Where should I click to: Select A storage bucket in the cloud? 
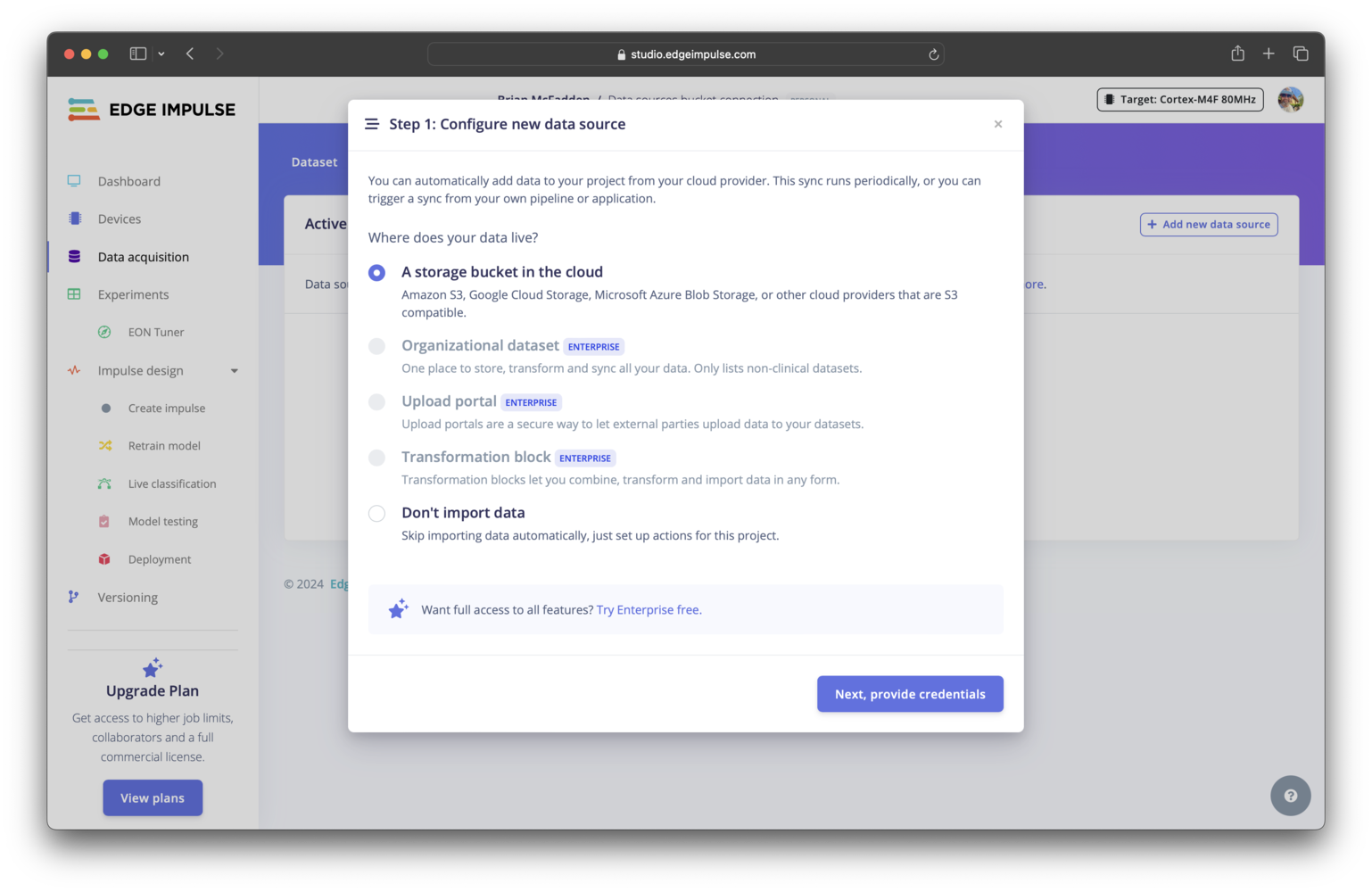[x=377, y=272]
